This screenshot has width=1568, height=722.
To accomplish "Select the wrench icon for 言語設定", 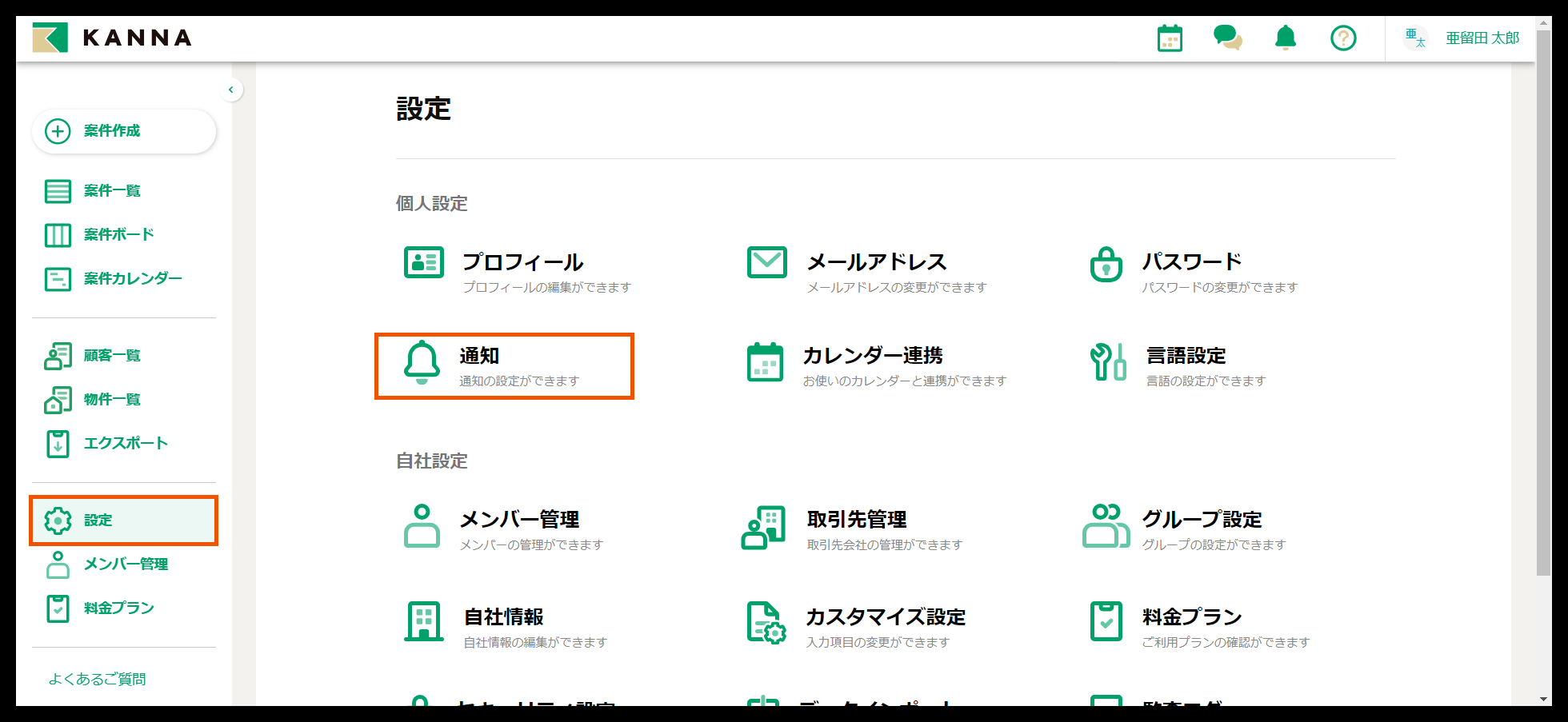I will 1106,363.
